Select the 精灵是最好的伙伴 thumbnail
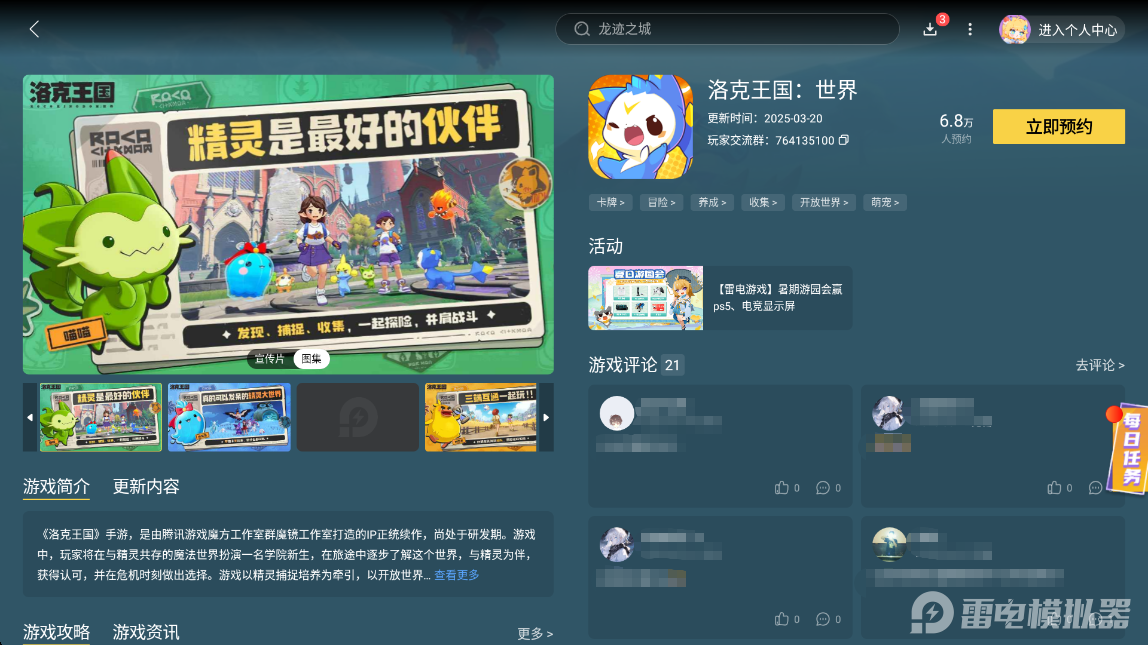Screen dimensions: 1148x645 [101, 417]
